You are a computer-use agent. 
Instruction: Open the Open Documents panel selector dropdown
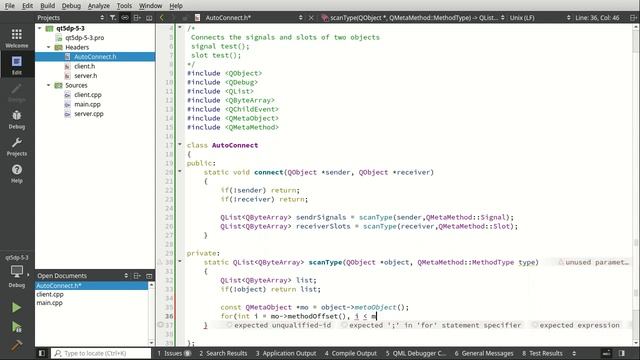point(82,276)
